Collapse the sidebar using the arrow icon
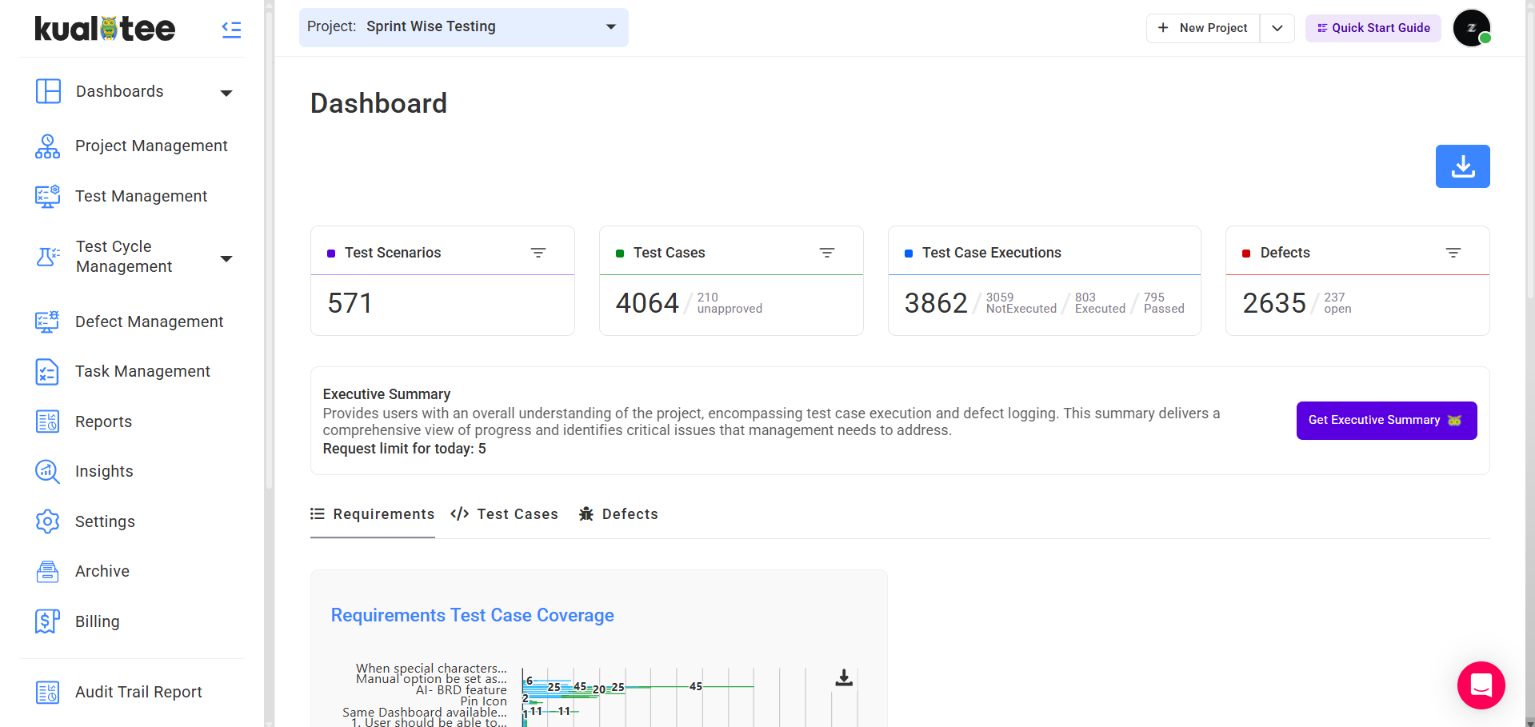Screen dimensions: 1535x727 click(x=231, y=29)
